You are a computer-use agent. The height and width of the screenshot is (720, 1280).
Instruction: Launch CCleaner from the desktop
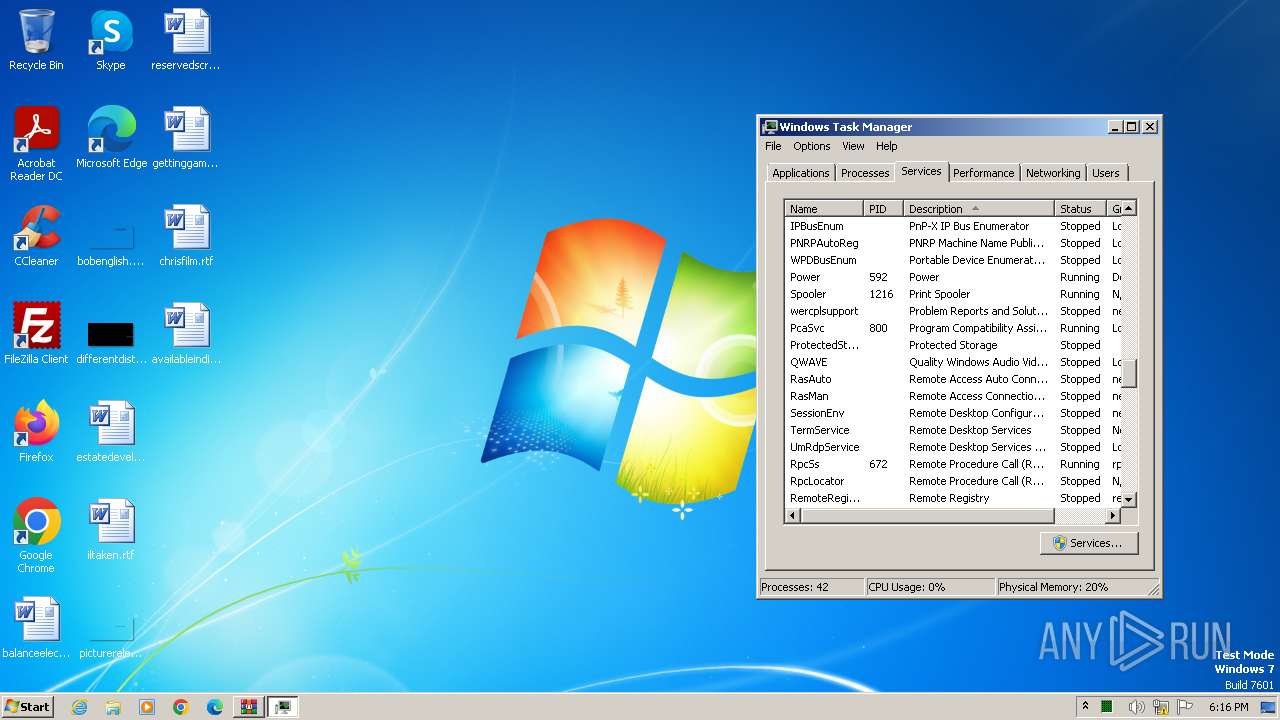coord(36,236)
